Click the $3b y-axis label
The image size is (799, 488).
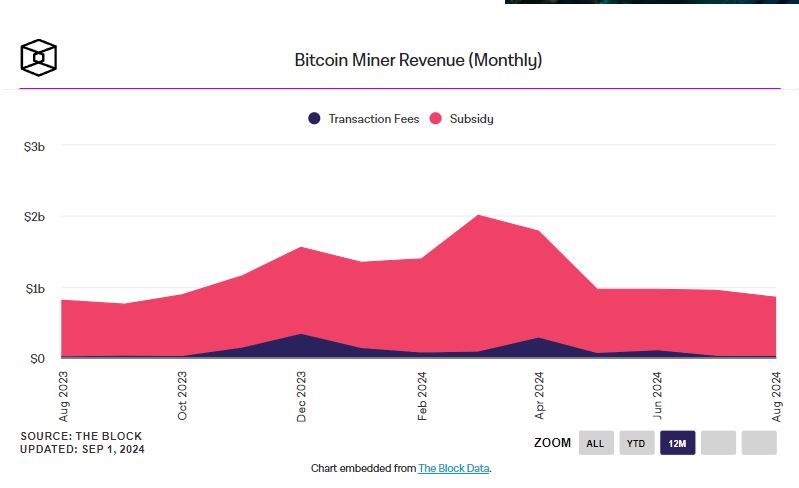pyautogui.click(x=34, y=146)
